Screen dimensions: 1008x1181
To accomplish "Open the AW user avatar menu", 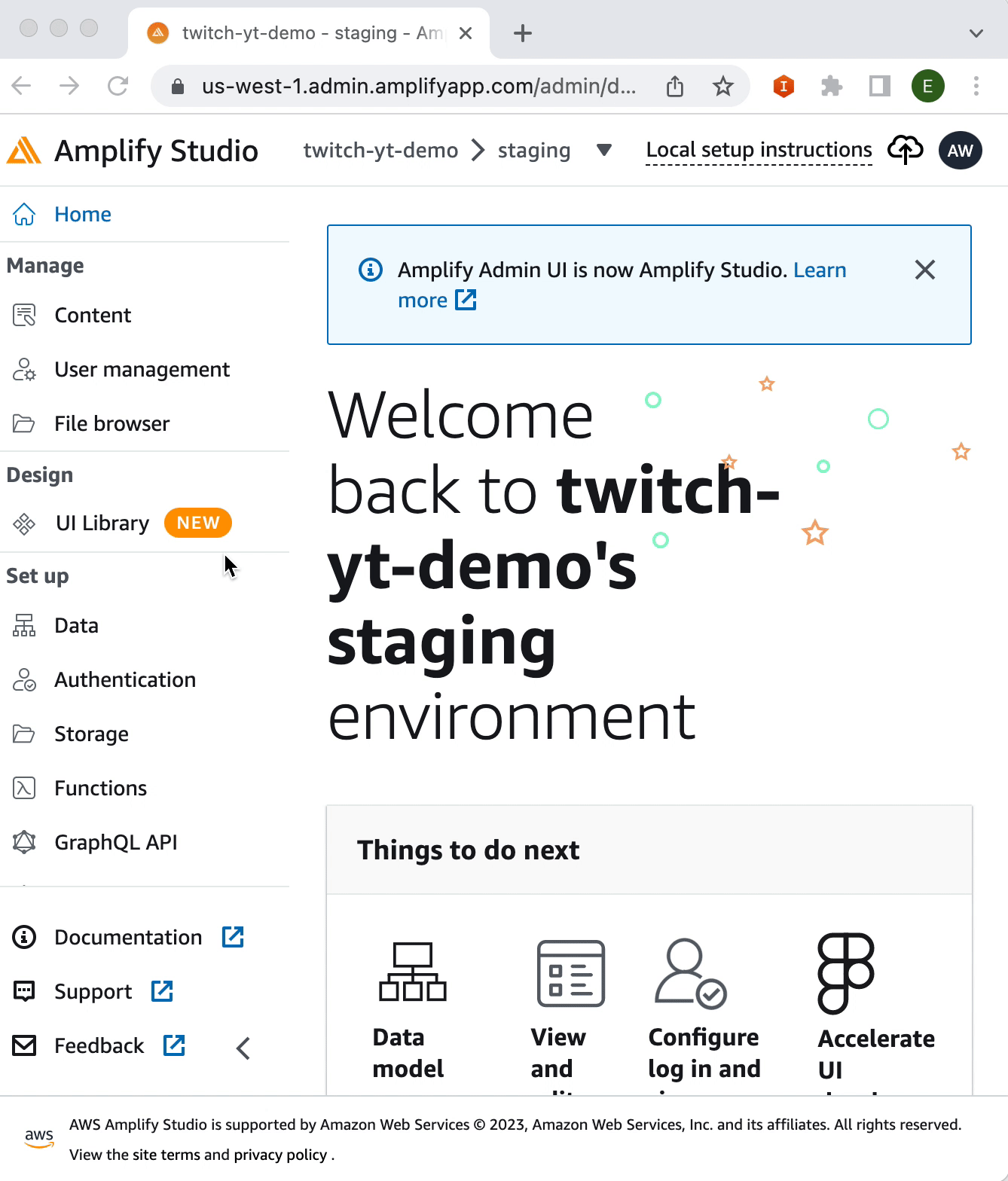I will (x=961, y=151).
